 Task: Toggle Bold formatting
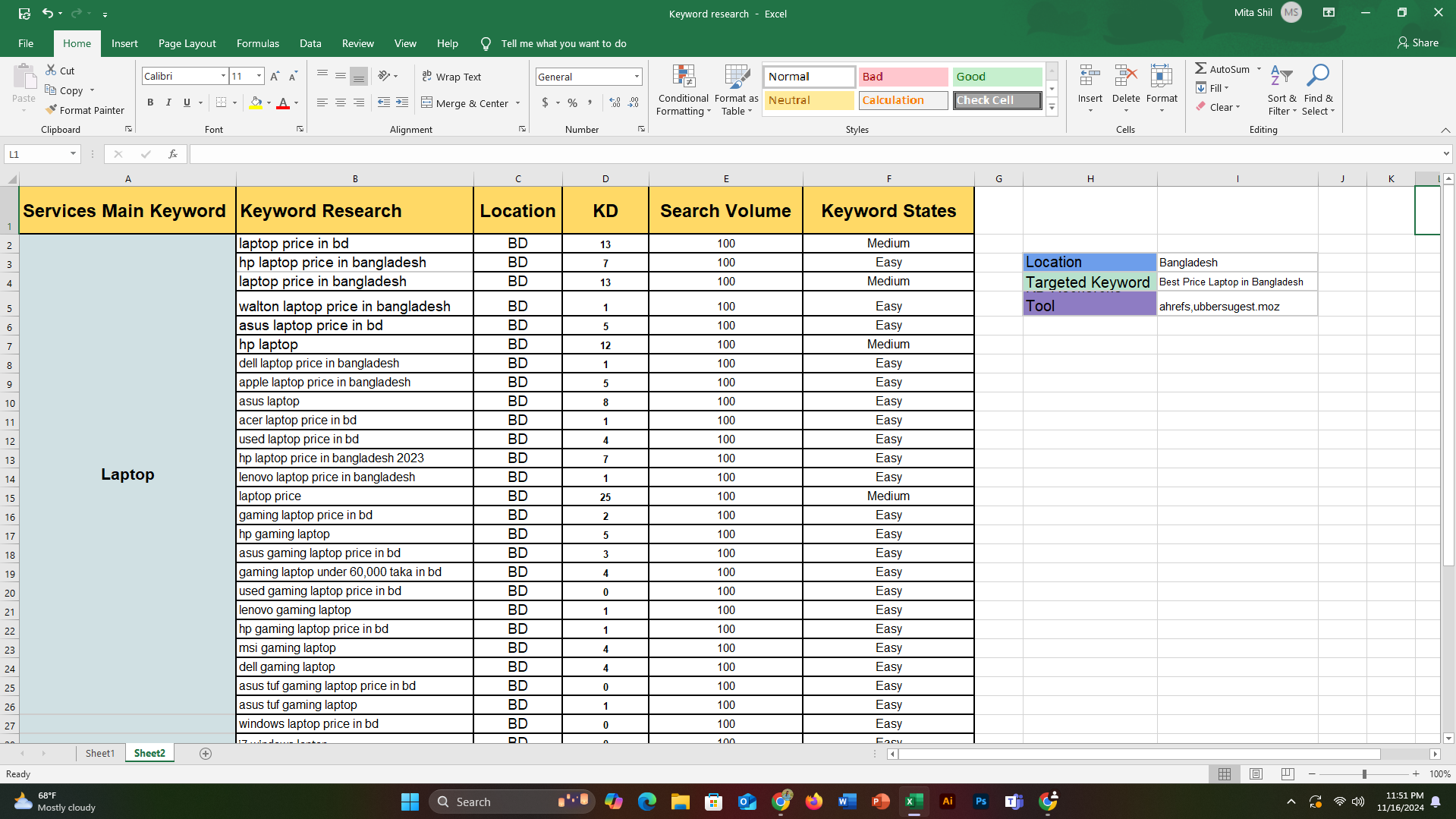coord(150,102)
